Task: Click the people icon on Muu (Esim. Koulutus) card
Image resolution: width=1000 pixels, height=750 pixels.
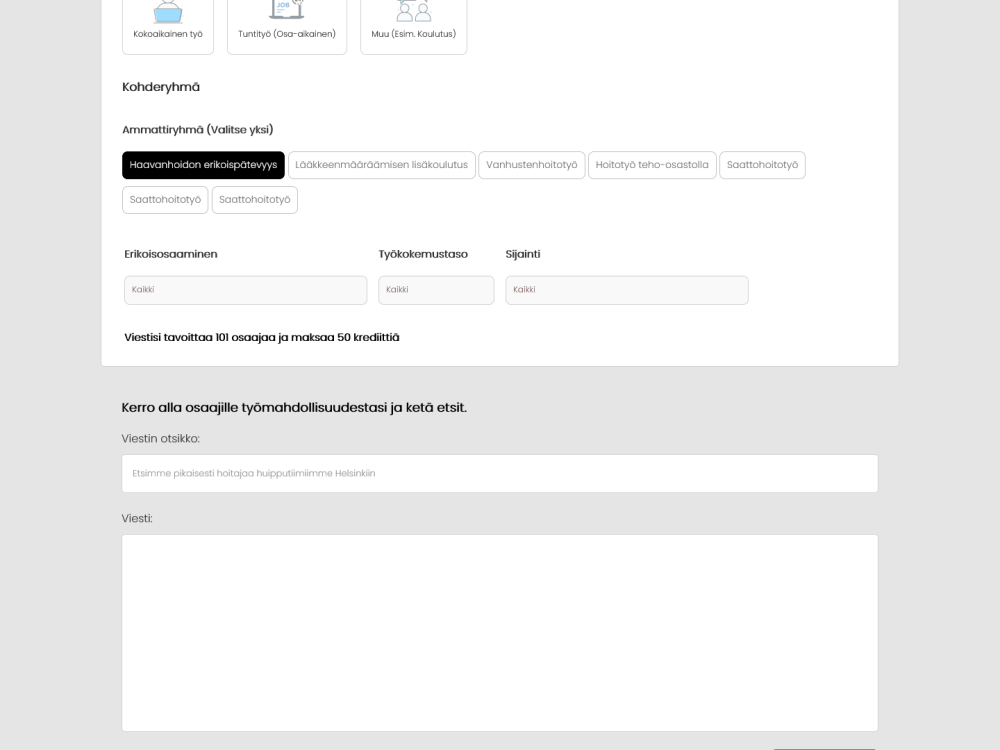Action: coord(413,12)
